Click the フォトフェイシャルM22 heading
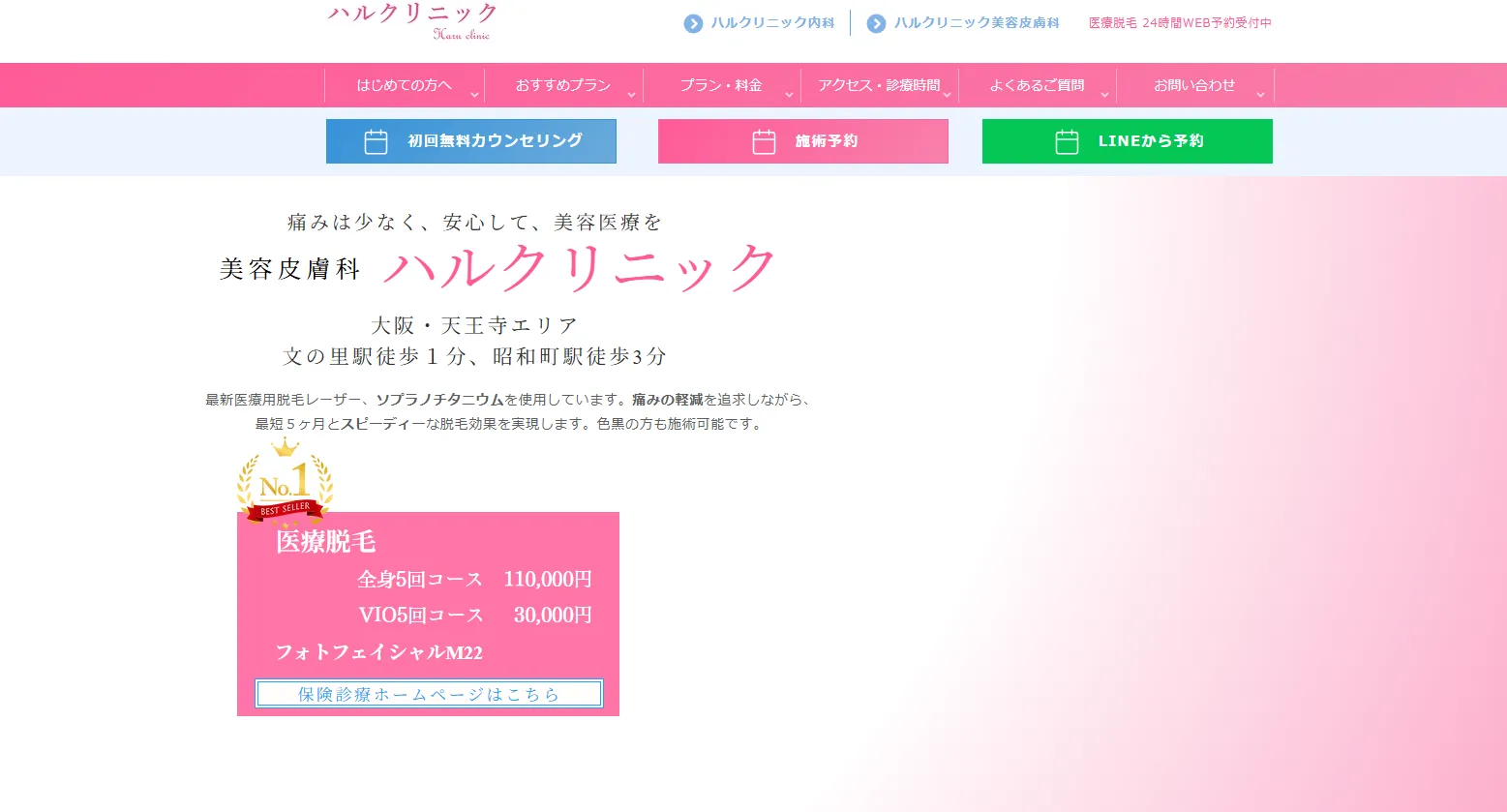The width and height of the screenshot is (1507, 812). coord(378,652)
